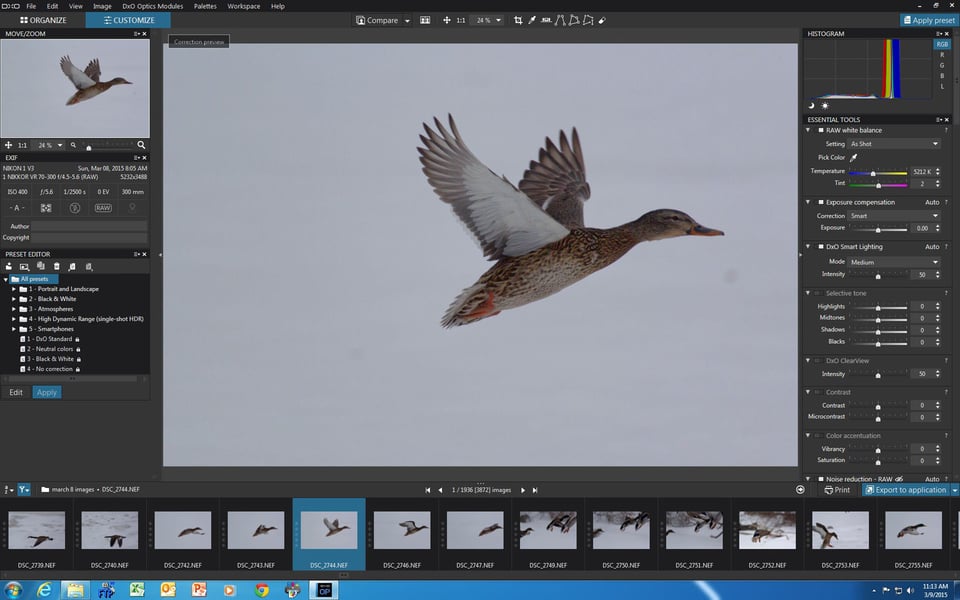The width and height of the screenshot is (960, 600).
Task: Switch to the ORGANIZE tab
Action: [43, 20]
